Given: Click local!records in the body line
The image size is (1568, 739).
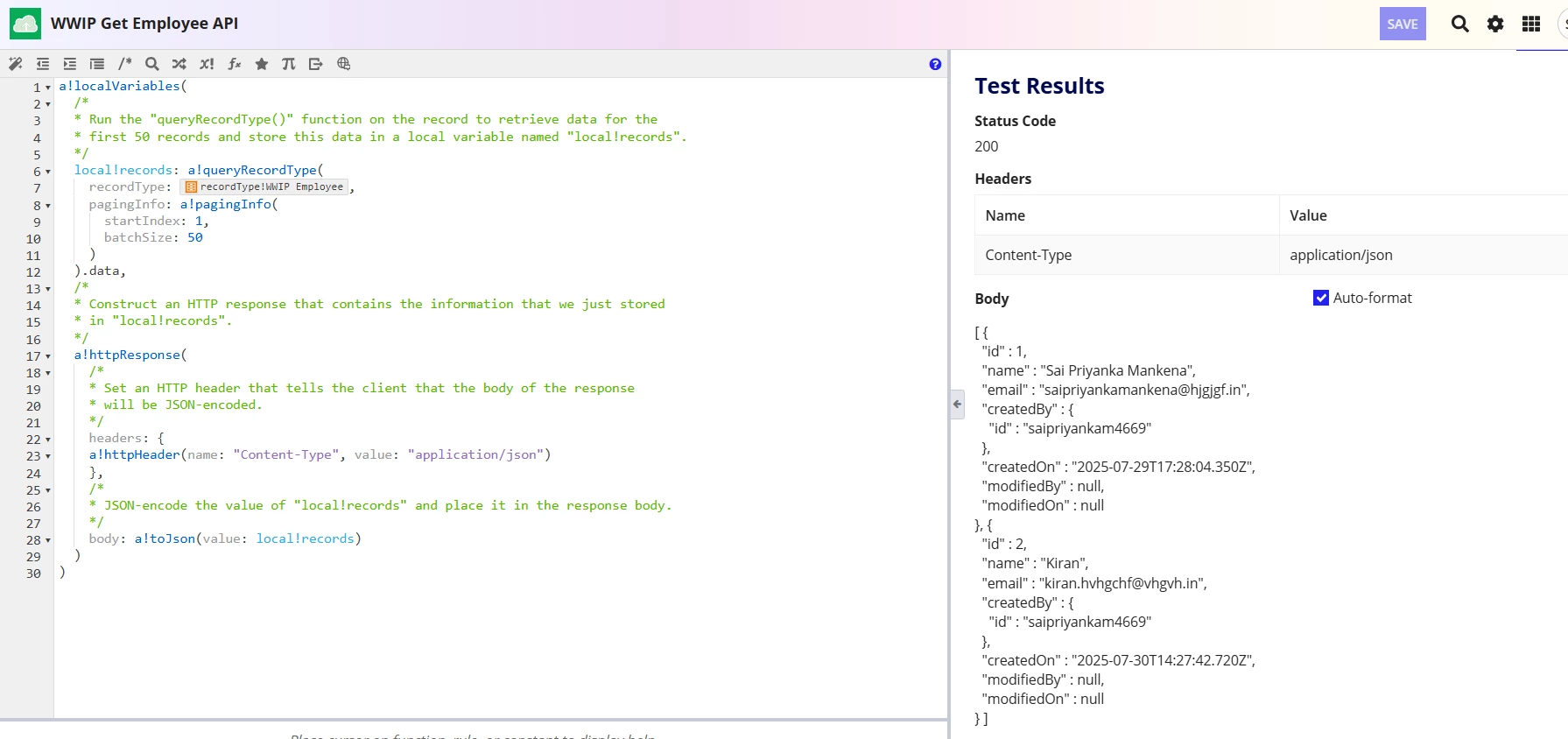Looking at the screenshot, I should [x=306, y=538].
